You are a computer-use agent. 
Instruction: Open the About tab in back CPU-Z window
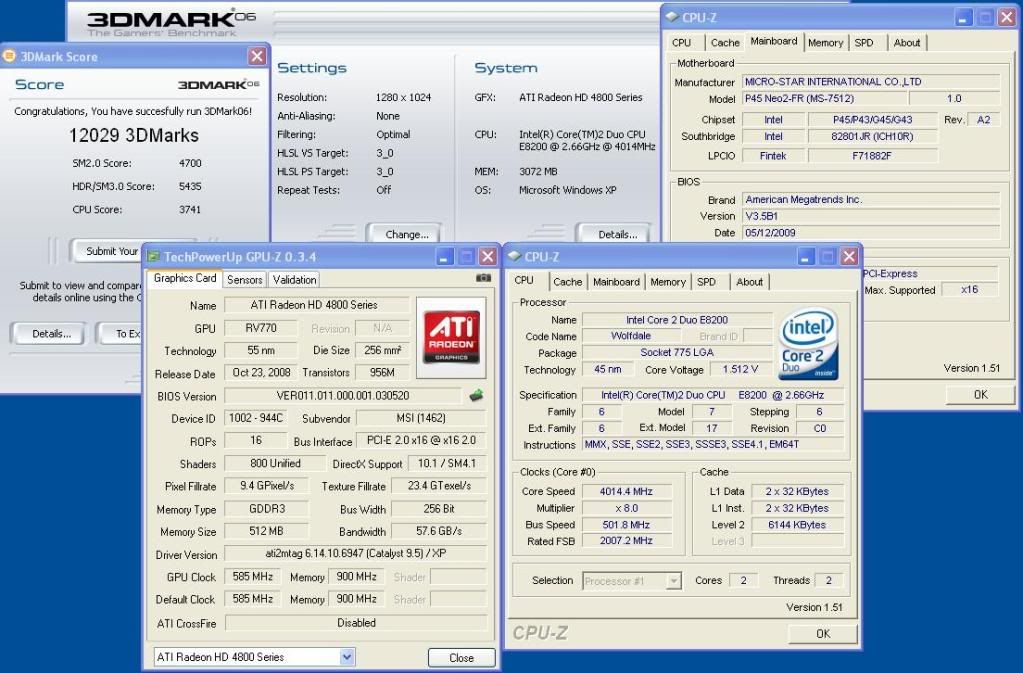click(x=907, y=42)
